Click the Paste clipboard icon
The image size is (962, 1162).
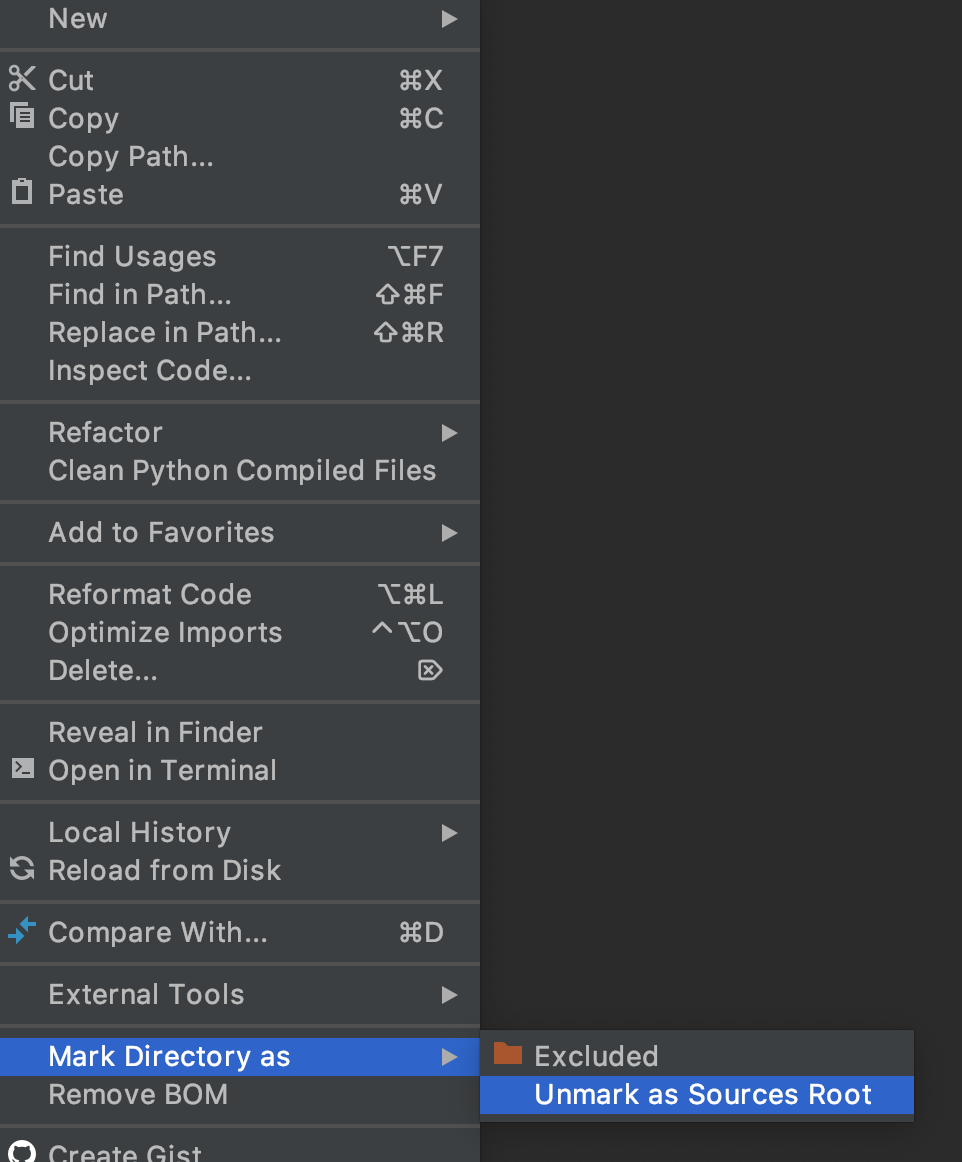click(21, 192)
